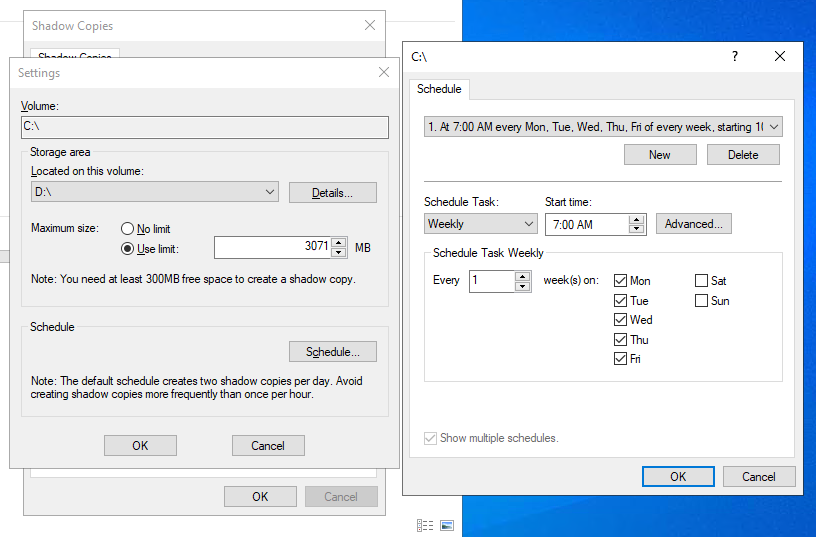
Task: Uncheck the Thu checkbox
Action: click(620, 340)
